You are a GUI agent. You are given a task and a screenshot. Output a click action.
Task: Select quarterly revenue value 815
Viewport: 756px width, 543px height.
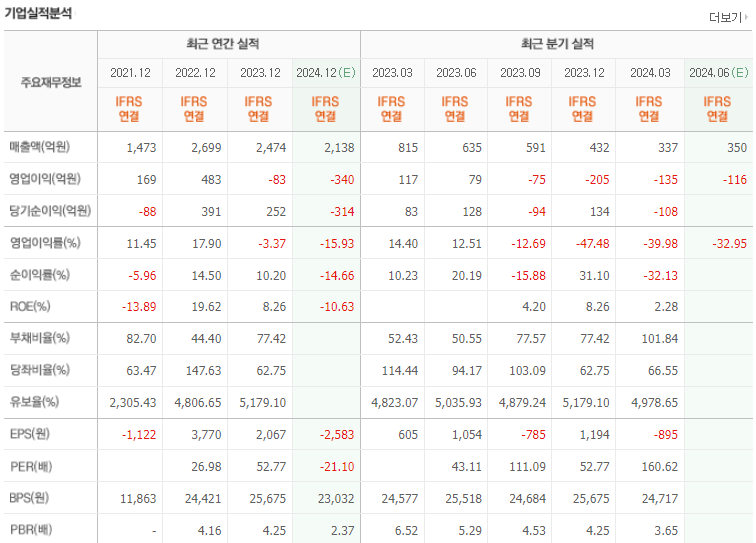(408, 148)
